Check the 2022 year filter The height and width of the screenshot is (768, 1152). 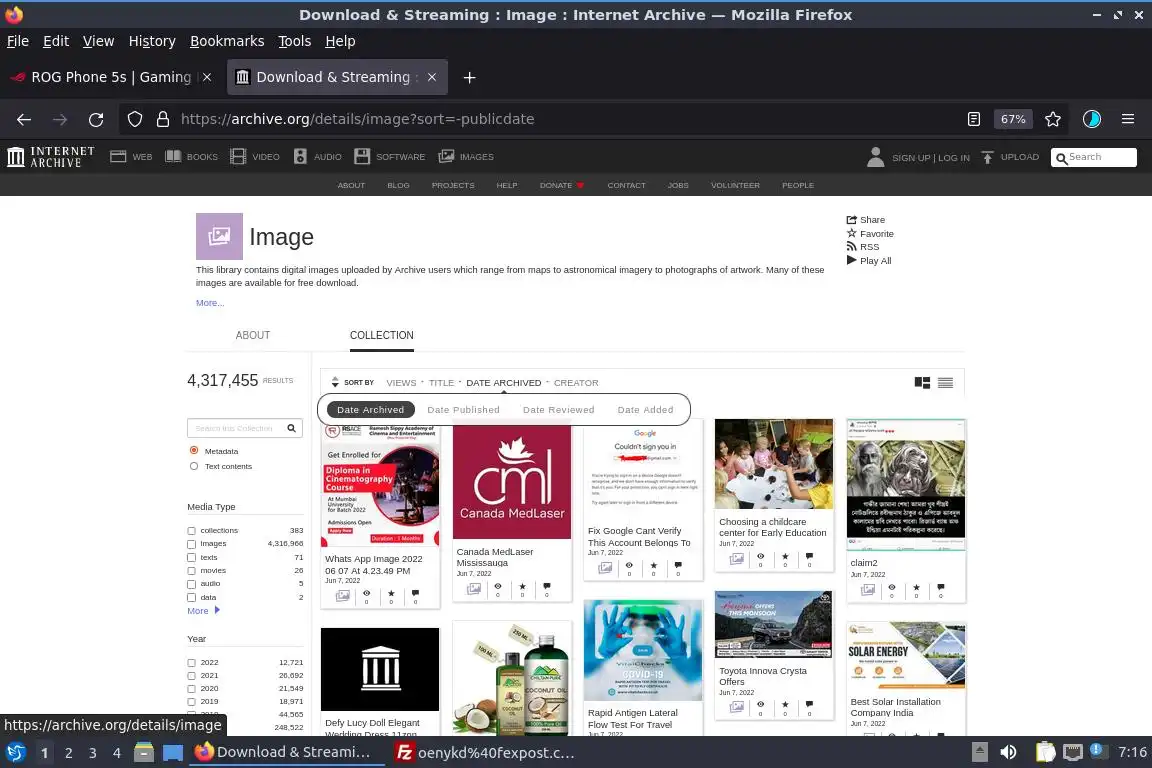click(x=192, y=663)
